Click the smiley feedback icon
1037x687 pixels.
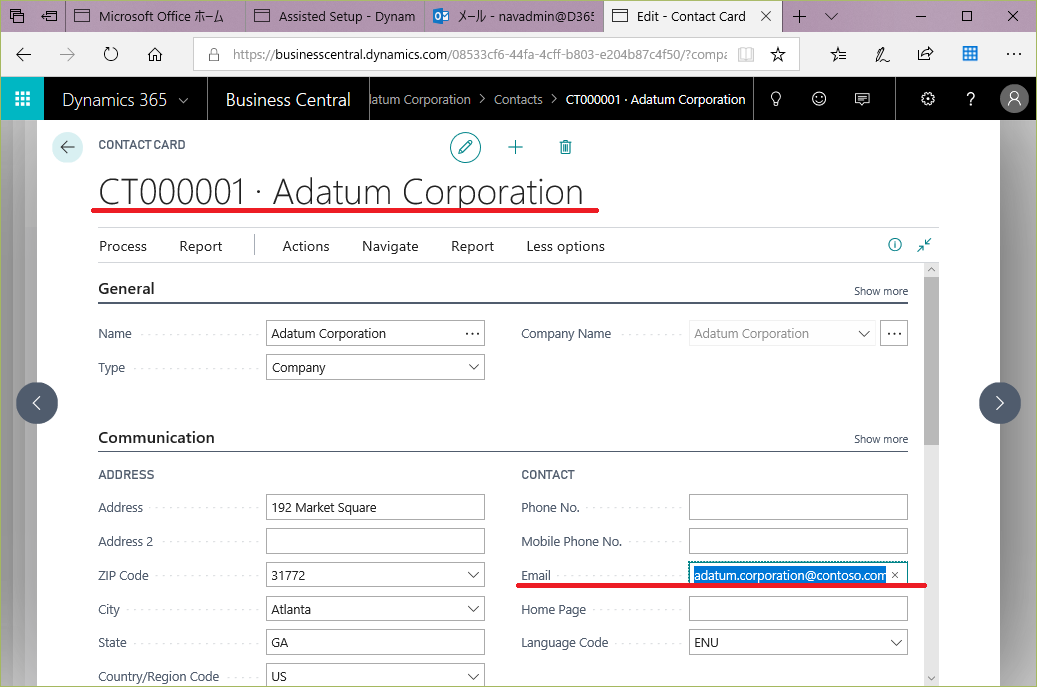(819, 99)
